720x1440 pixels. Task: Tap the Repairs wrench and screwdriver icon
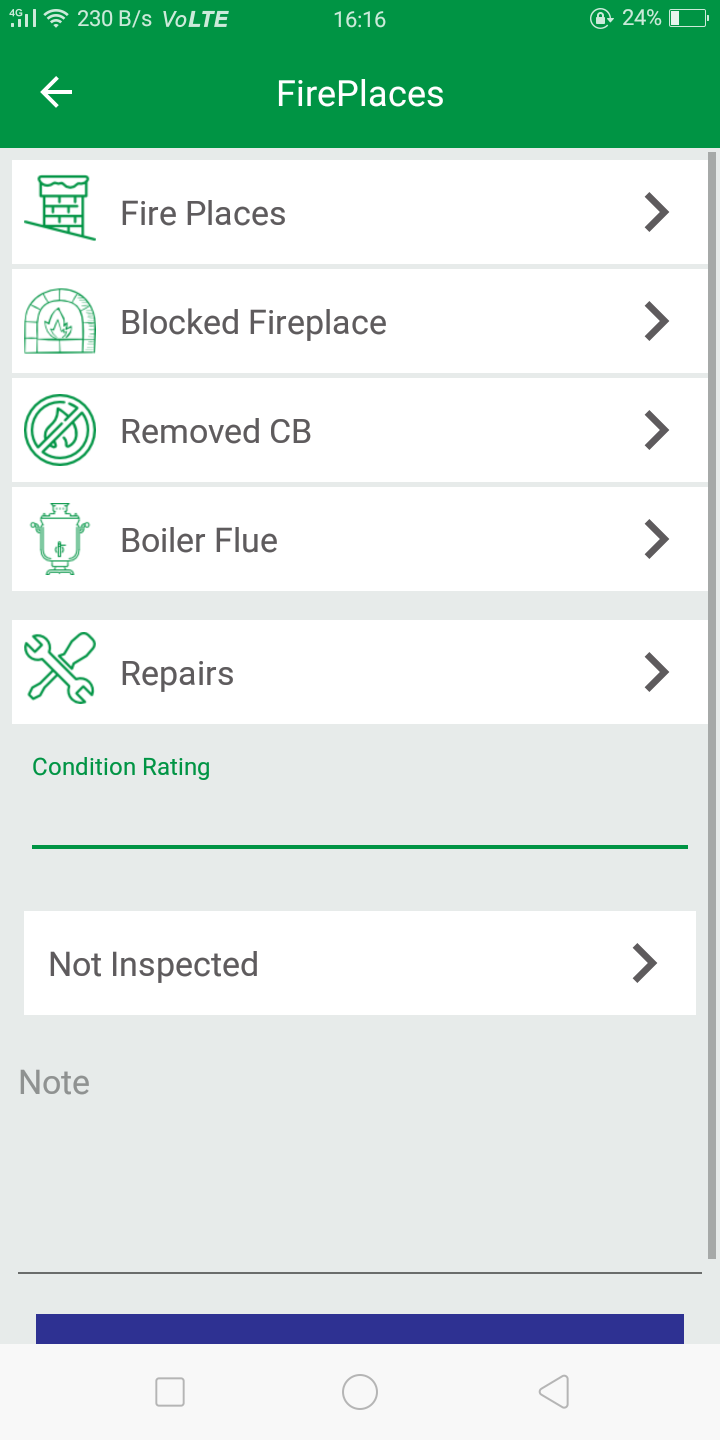pos(60,667)
